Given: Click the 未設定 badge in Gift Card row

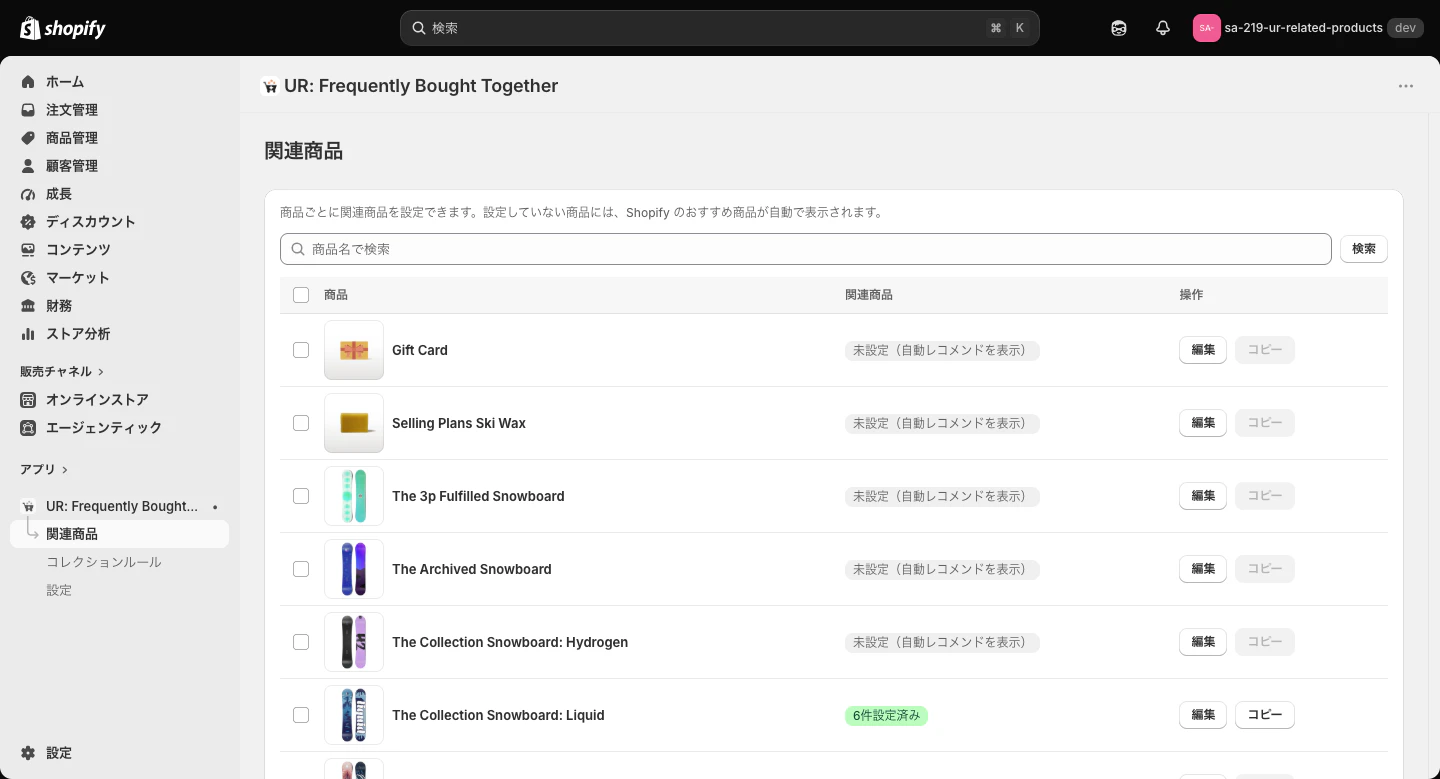Looking at the screenshot, I should tap(942, 351).
